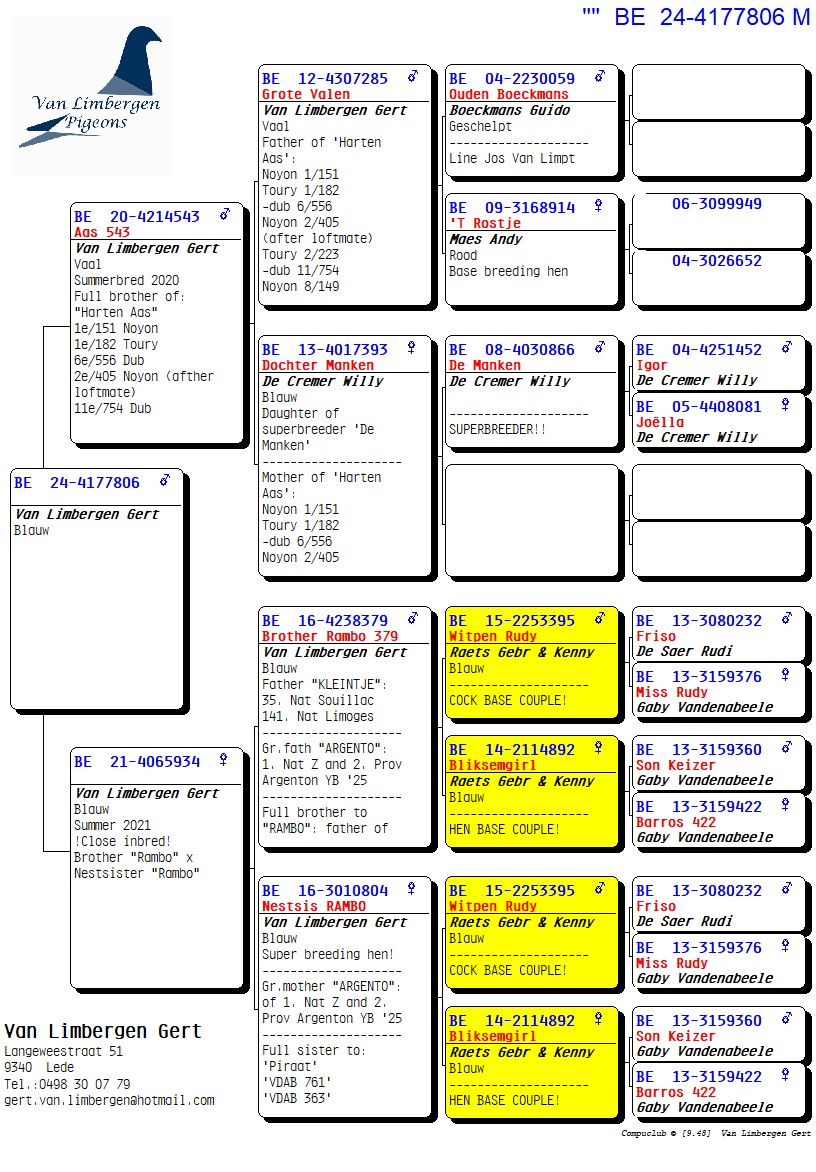The width and height of the screenshot is (816, 1172).
Task: Open the gert.van.limbergen@hotmail.com email address
Action: point(109,1100)
